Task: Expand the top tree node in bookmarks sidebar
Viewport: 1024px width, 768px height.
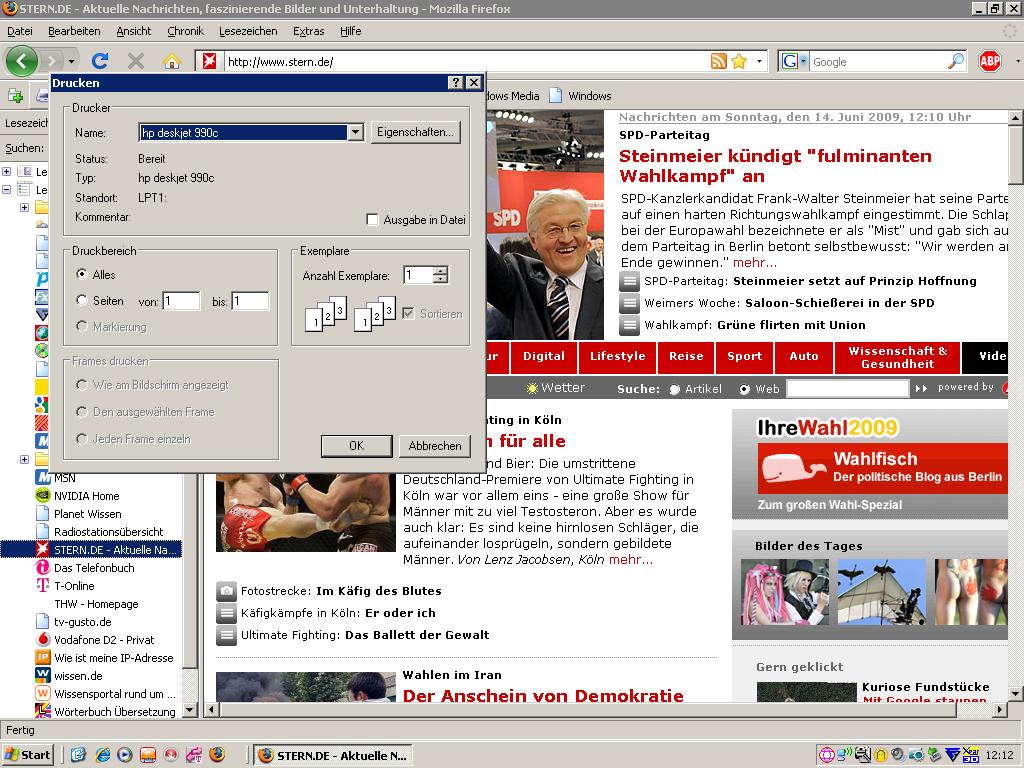Action: [x=7, y=171]
